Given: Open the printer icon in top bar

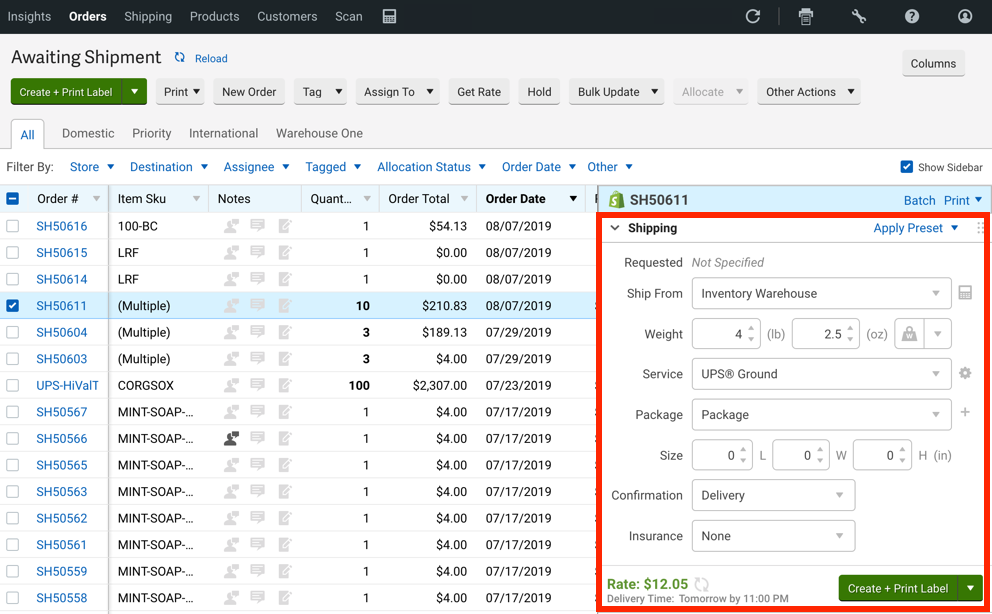Looking at the screenshot, I should (806, 17).
